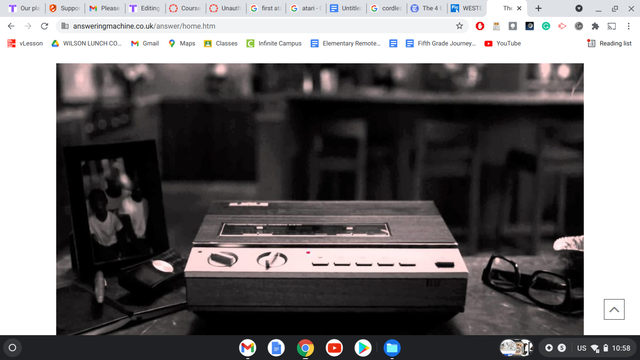The height and width of the screenshot is (360, 640).
Task: Reload the answeringmachine.co.uk page
Action: pyautogui.click(x=44, y=26)
